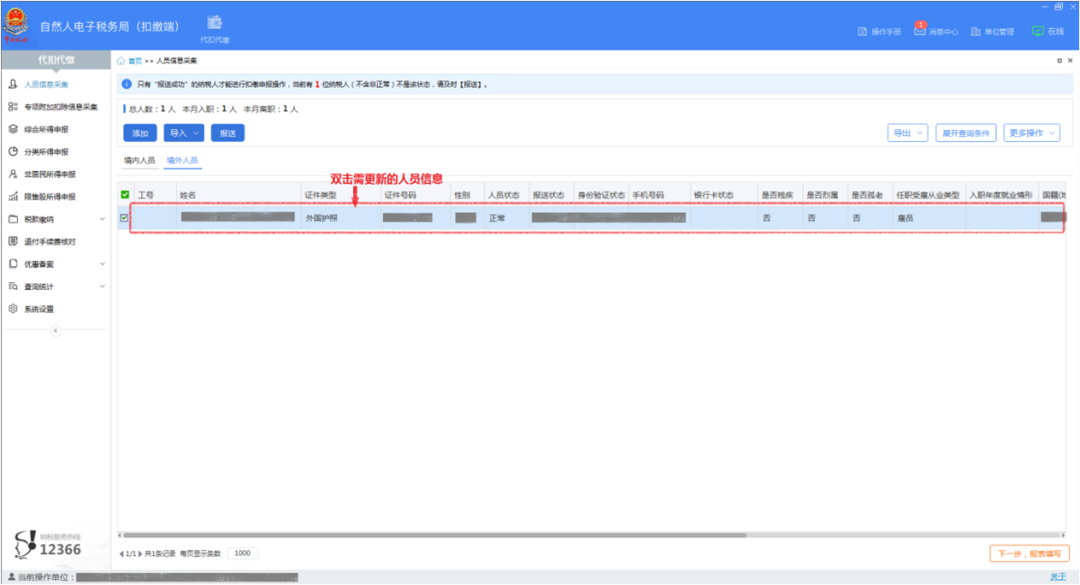
Task: Collapse sidebar with double-chevron icon
Action: click(x=56, y=331)
